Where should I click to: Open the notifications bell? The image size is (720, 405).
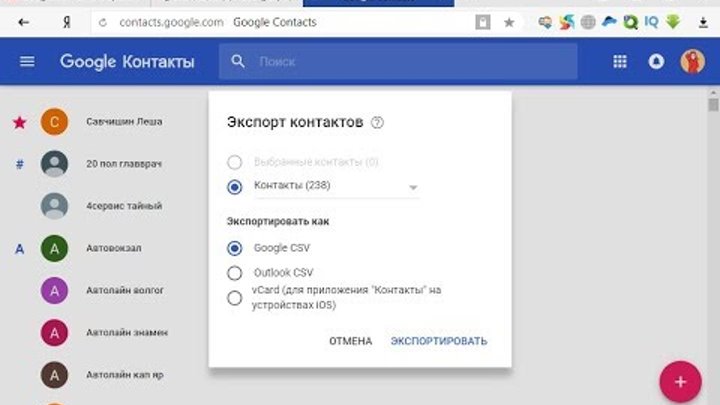pyautogui.click(x=656, y=62)
